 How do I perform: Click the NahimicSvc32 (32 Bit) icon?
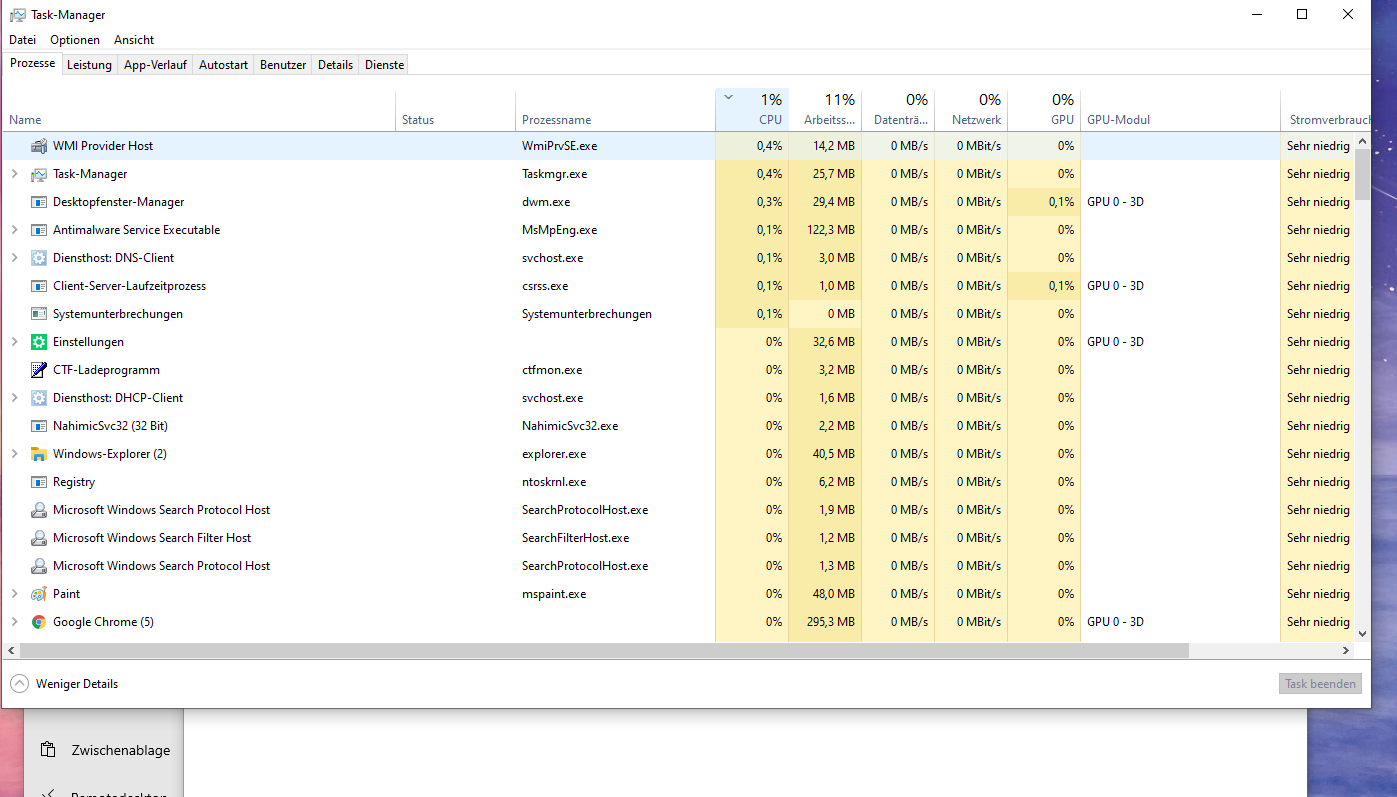[x=39, y=426]
